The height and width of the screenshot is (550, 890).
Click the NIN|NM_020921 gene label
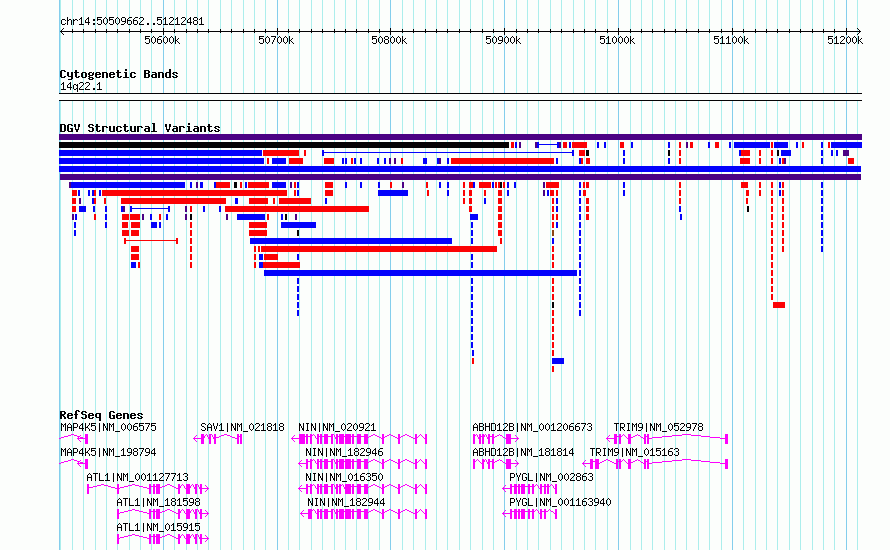coord(337,427)
